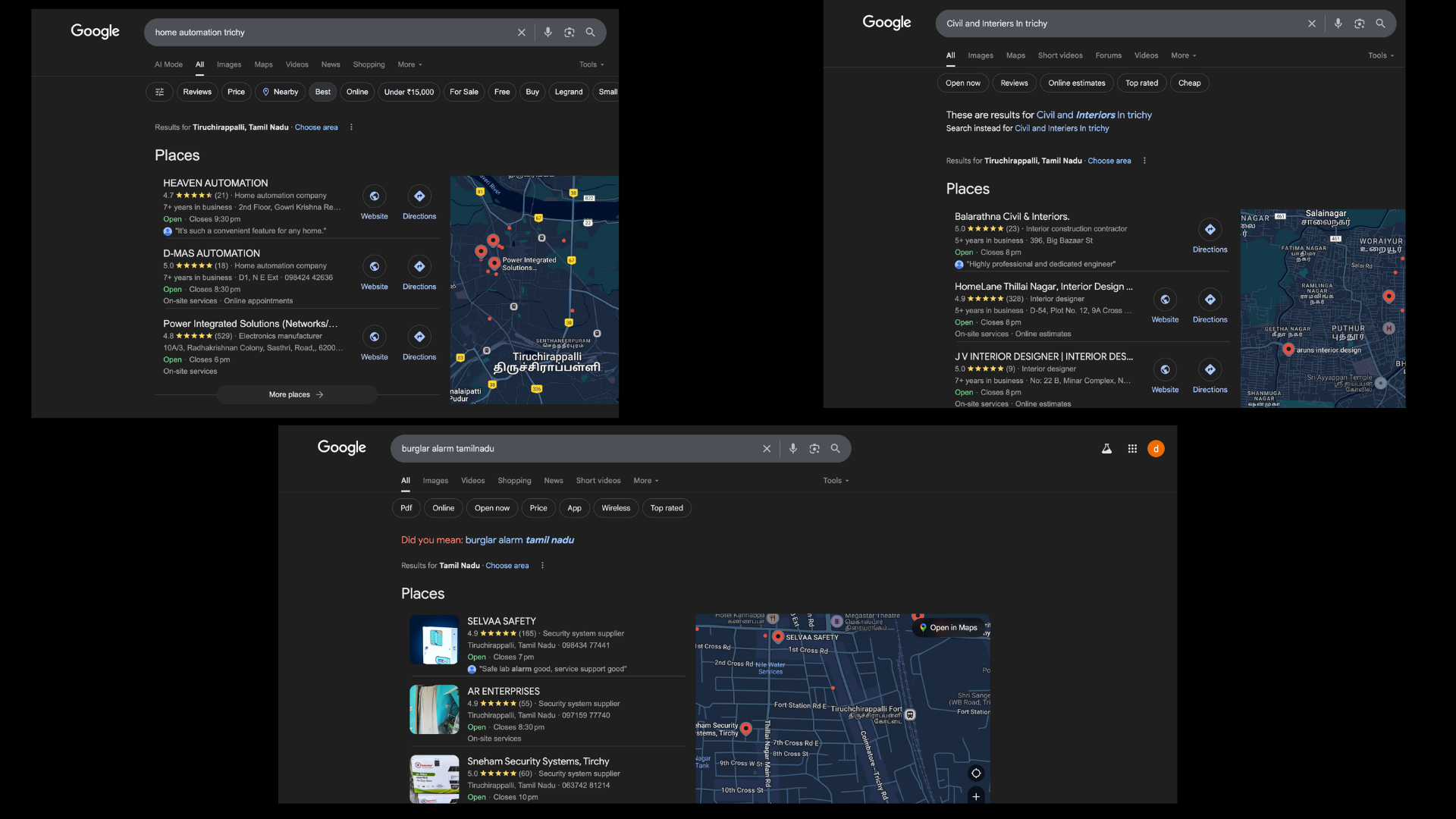Open Search Labs flask icon
Viewport: 1456px width, 819px height.
point(1106,449)
